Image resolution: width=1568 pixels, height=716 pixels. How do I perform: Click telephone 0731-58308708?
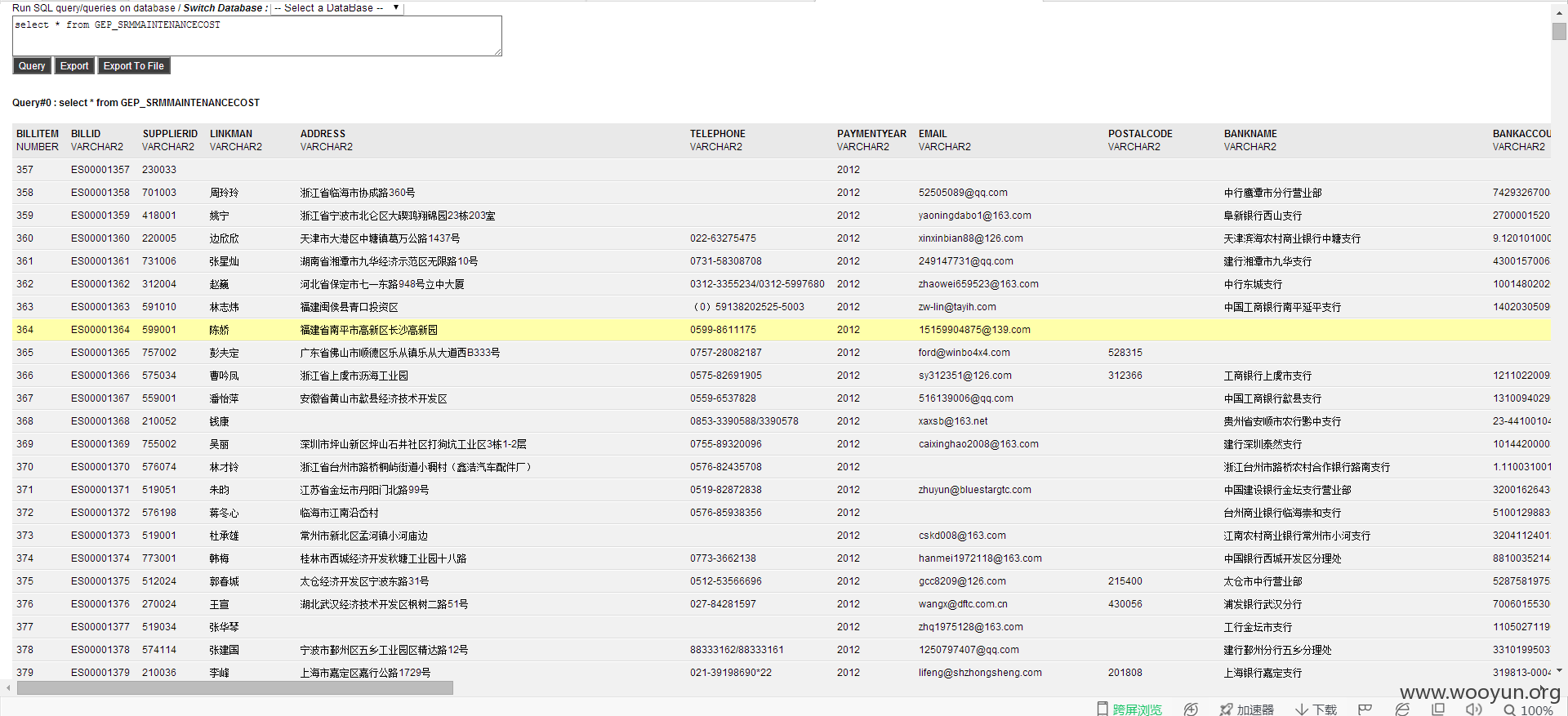pyautogui.click(x=726, y=261)
